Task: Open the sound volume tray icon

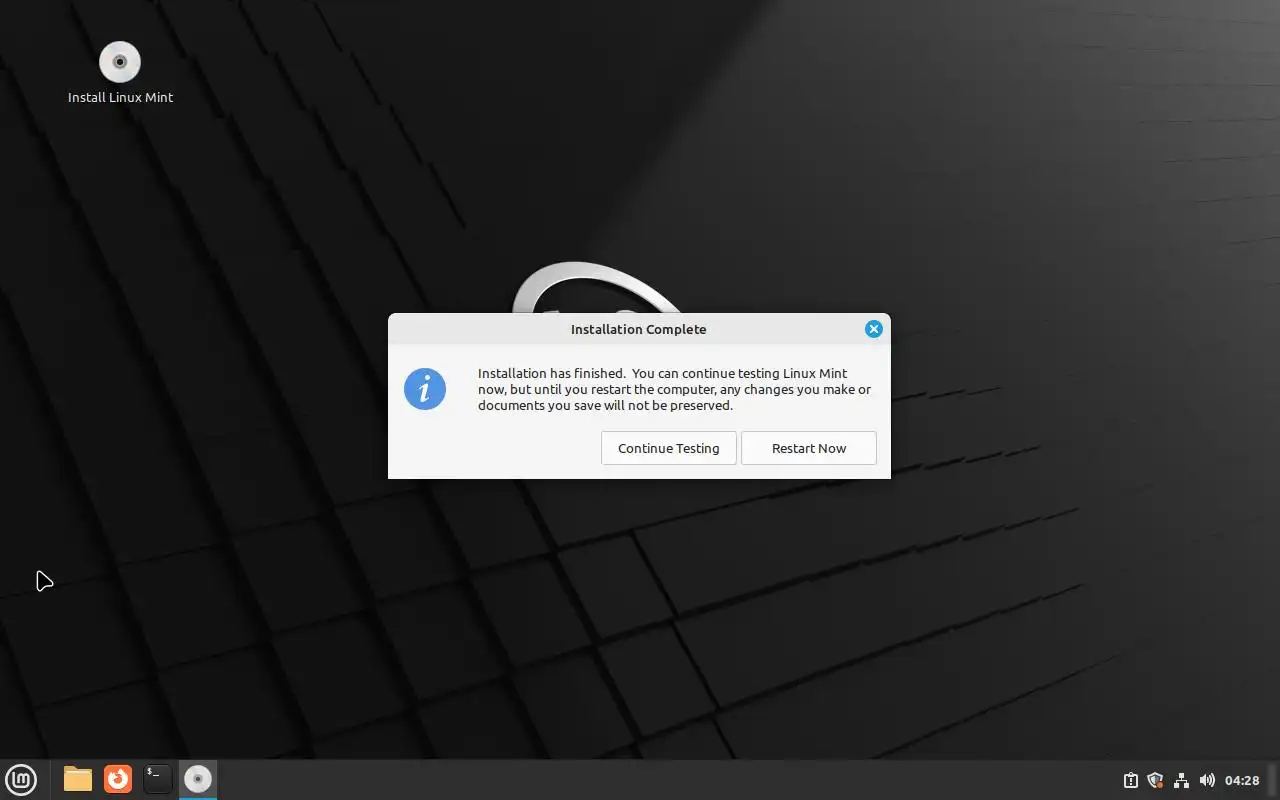Action: coord(1207,780)
